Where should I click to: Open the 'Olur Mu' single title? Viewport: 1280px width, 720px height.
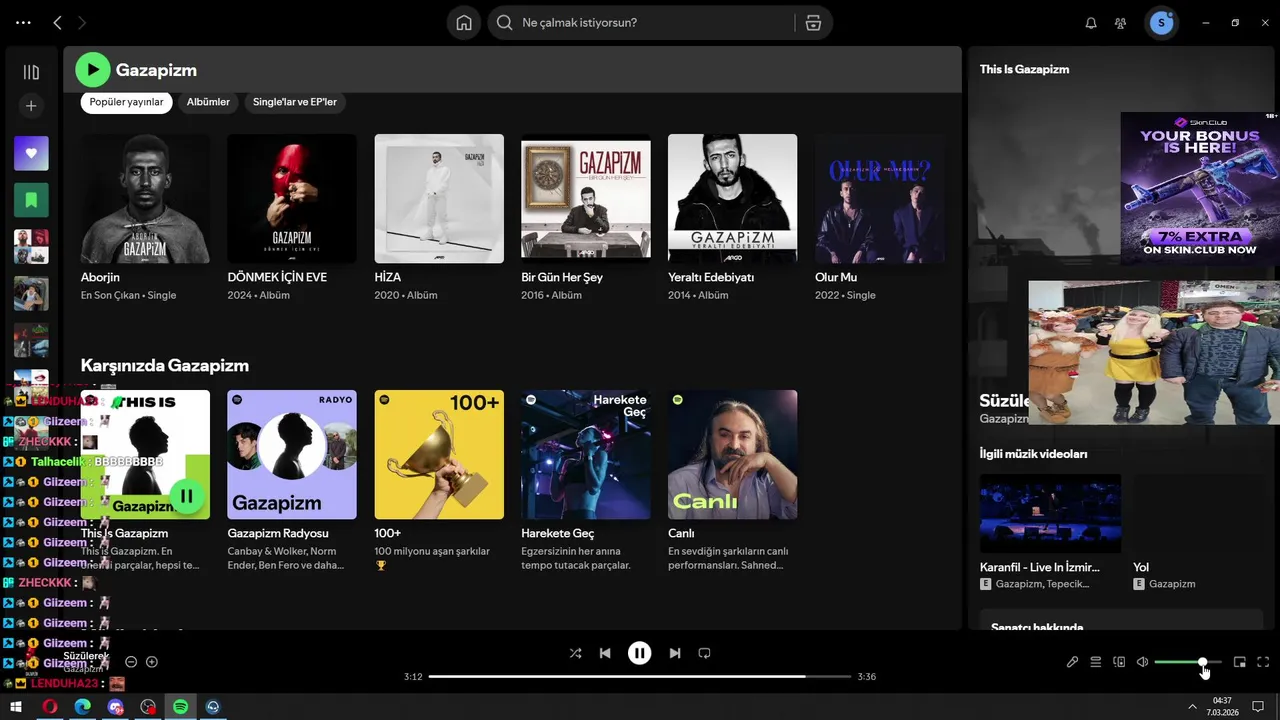(836, 277)
